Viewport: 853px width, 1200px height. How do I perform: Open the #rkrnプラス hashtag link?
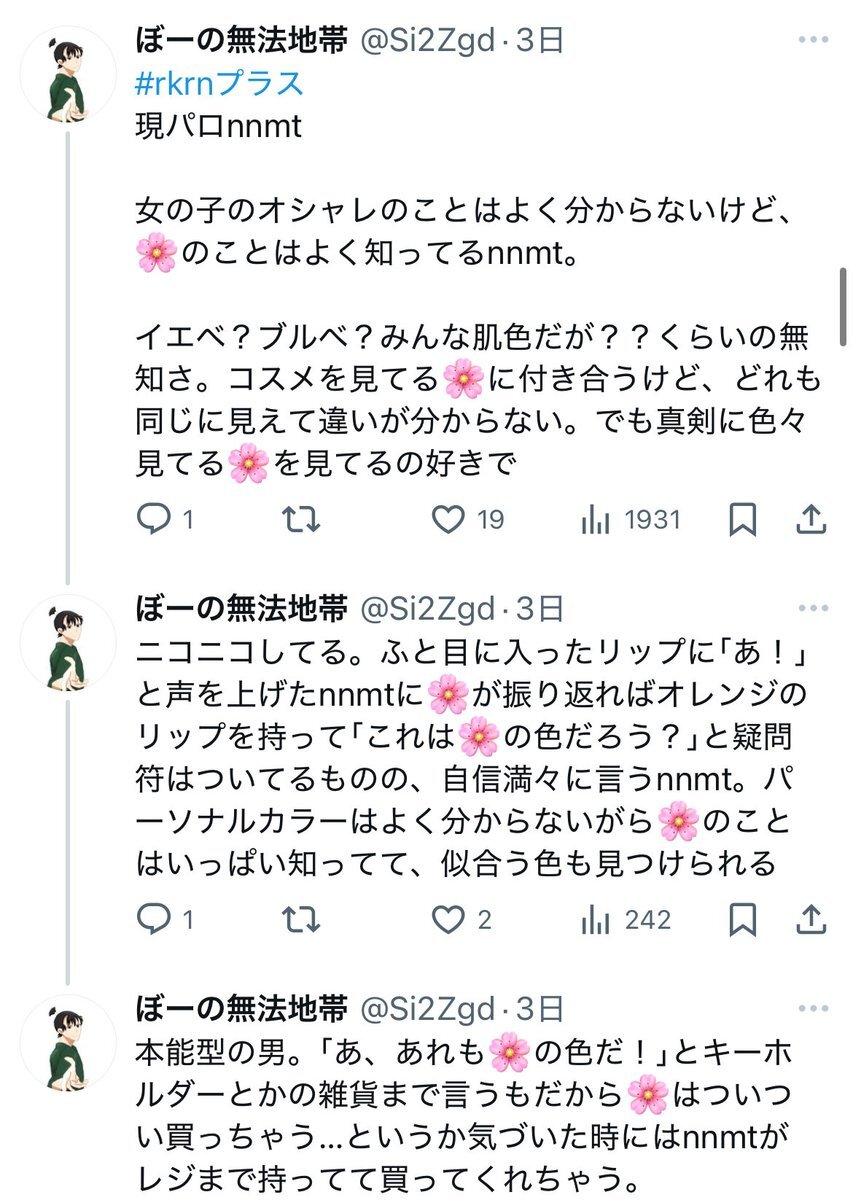[x=219, y=82]
